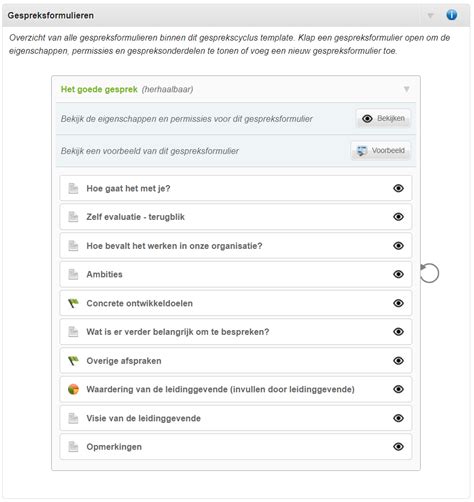Click the Voorbeeld button
The width and height of the screenshot is (474, 502).
[x=381, y=151]
